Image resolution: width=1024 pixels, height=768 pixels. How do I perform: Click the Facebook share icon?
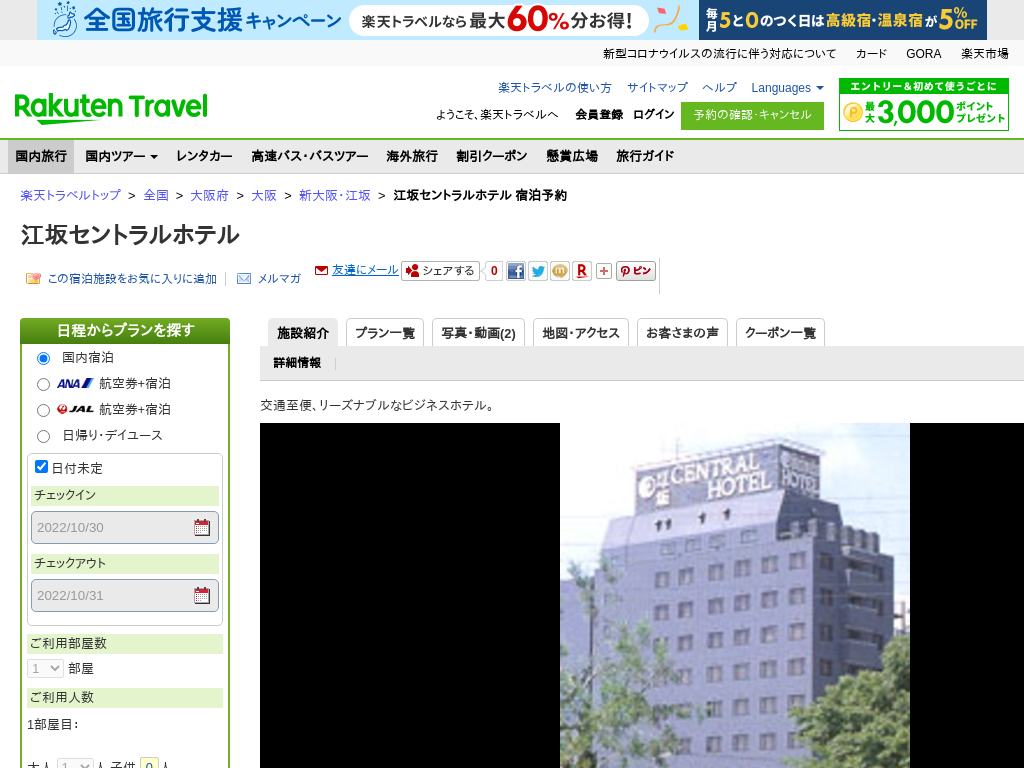coord(515,271)
